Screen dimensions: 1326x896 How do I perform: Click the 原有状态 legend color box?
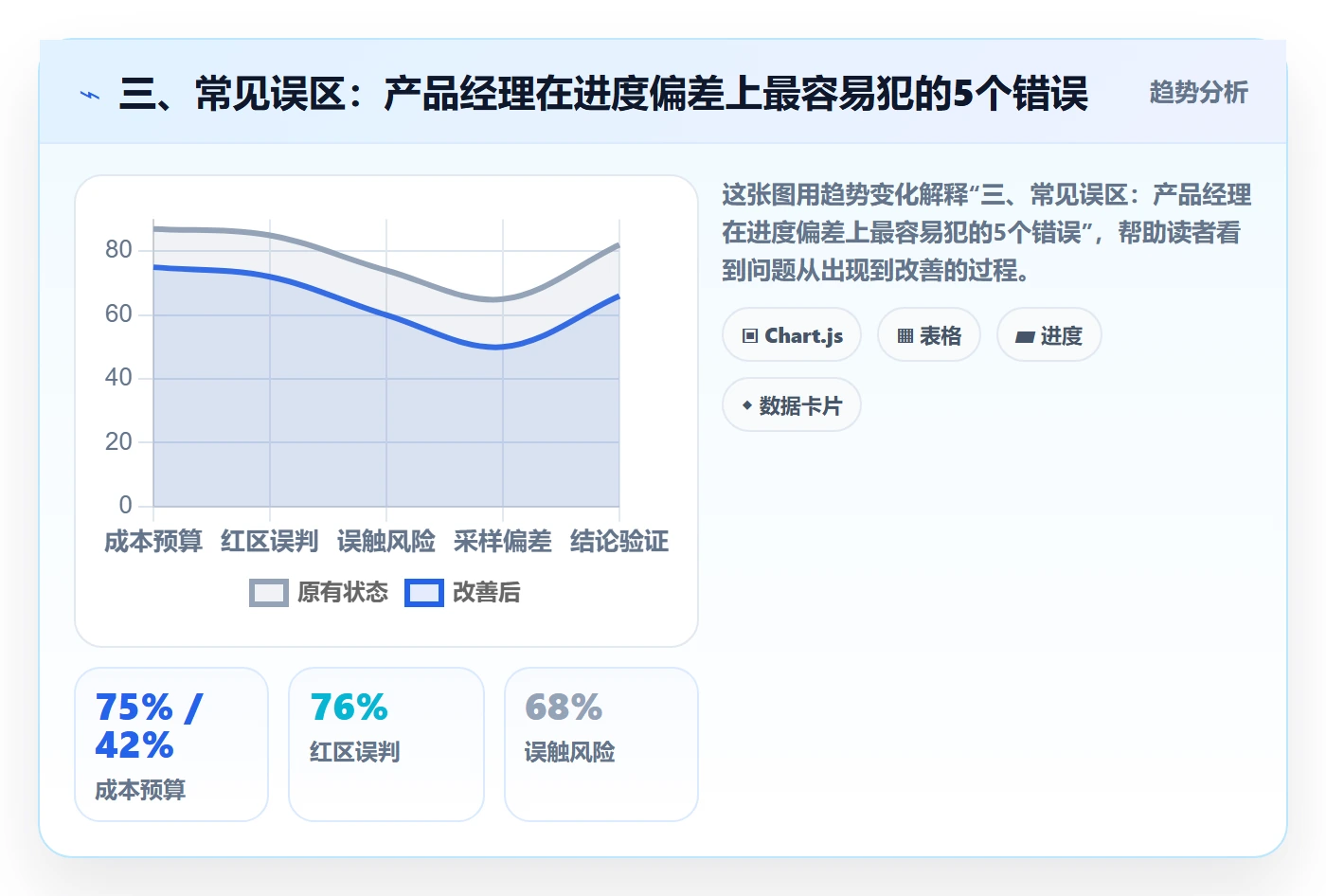[268, 593]
